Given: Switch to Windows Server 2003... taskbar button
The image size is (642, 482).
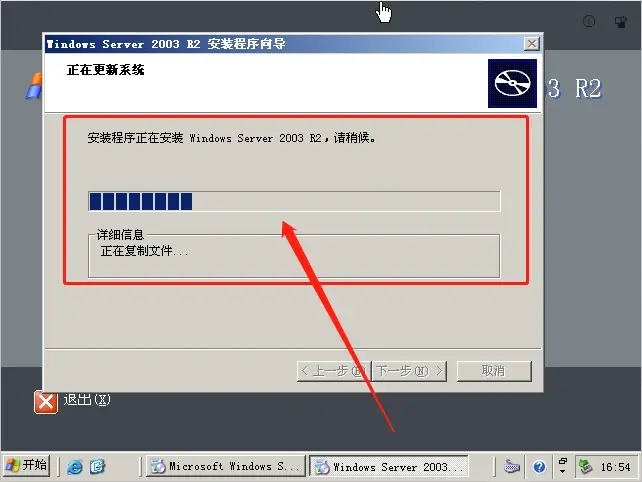Looking at the screenshot, I should coord(389,466).
